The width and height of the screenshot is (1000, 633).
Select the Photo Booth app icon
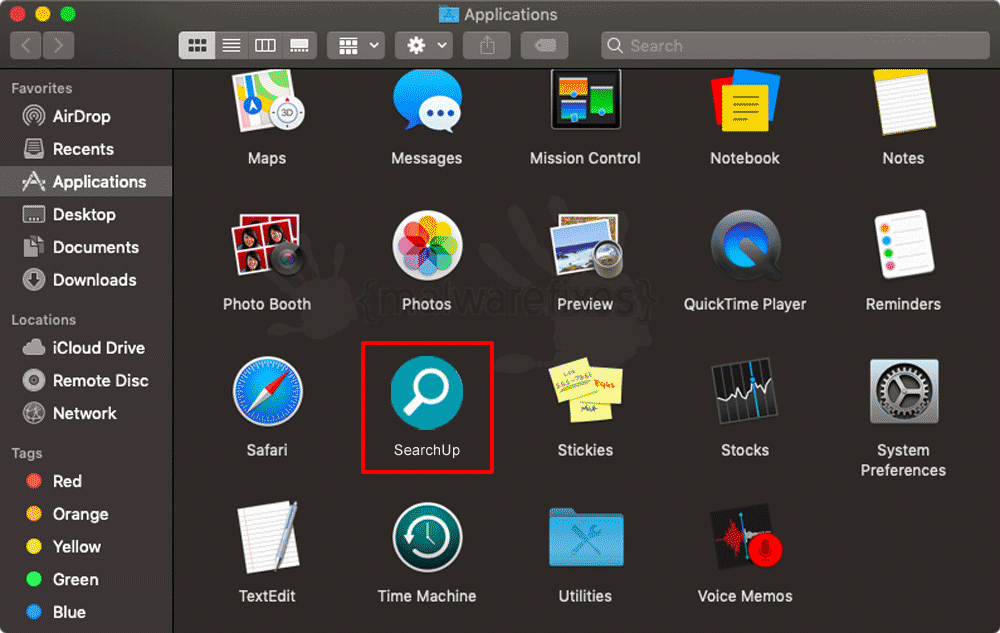[x=267, y=245]
